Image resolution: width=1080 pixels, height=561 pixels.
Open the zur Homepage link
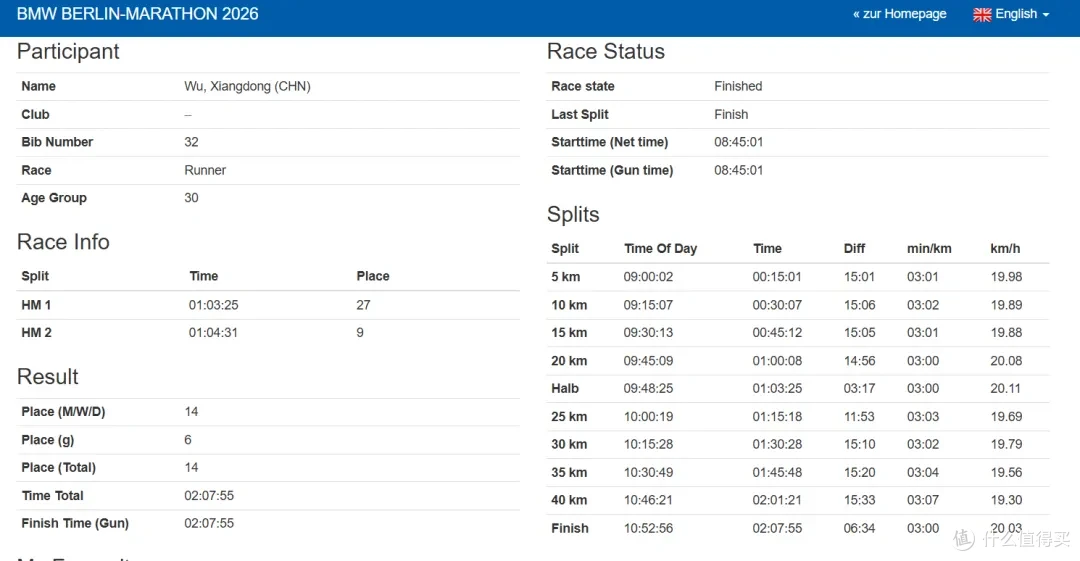(900, 14)
